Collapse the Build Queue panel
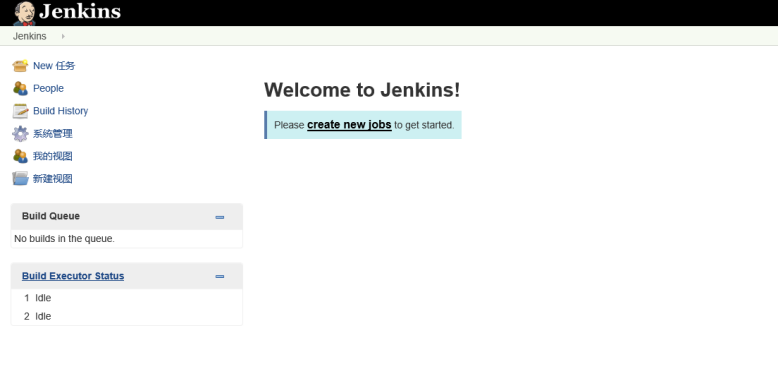The width and height of the screenshot is (779, 381). (220, 217)
